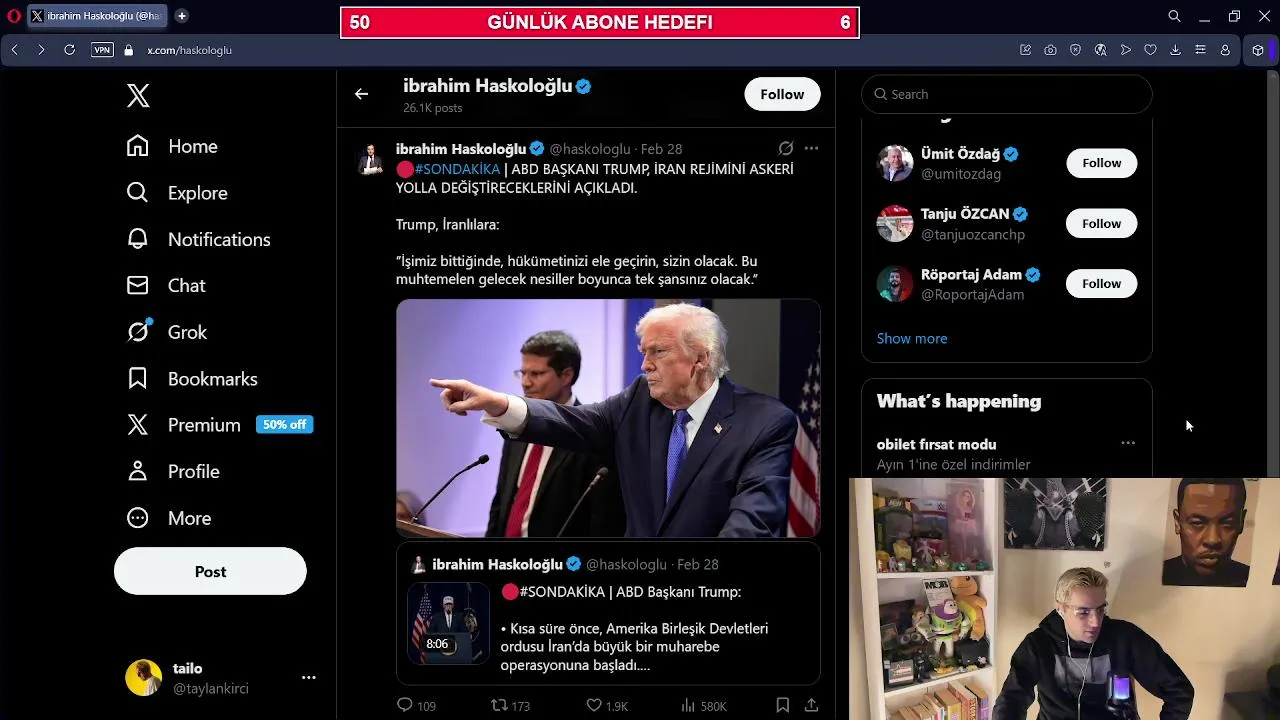Viewport: 1280px width, 720px height.
Task: Bookmark the tweet
Action: (783, 705)
